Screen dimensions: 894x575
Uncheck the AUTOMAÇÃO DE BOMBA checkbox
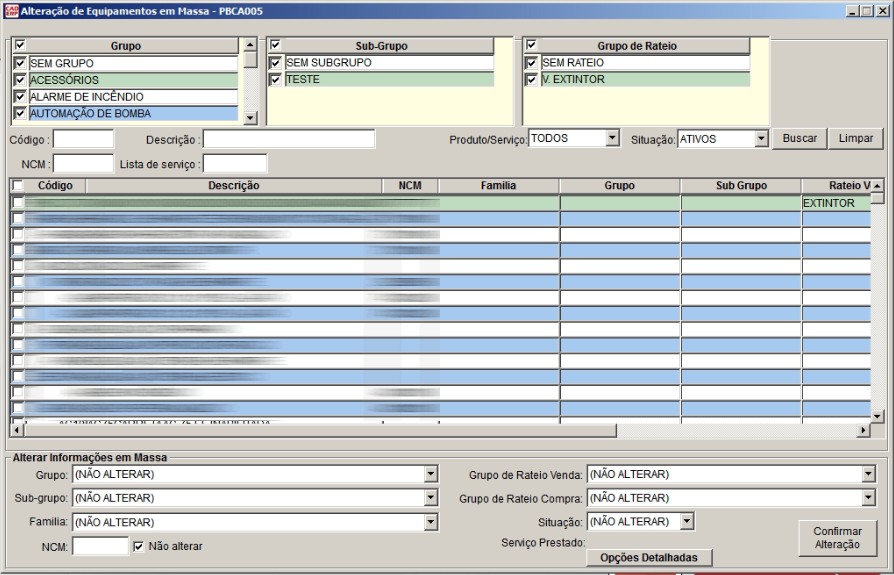tap(20, 113)
